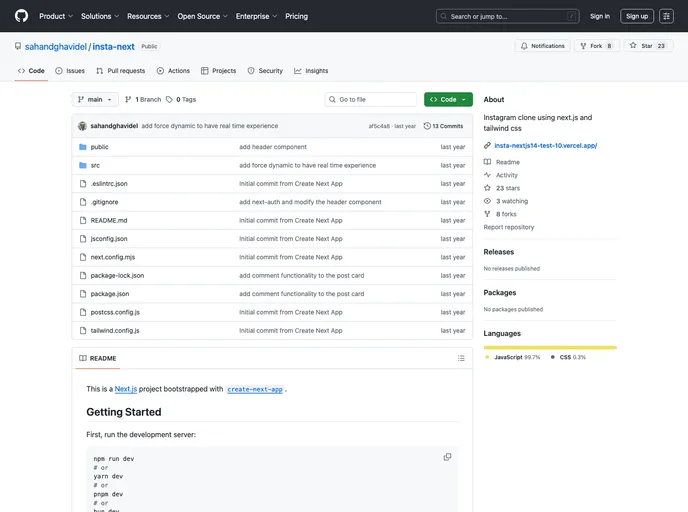
Task: Copy the npm run dev code block
Action: pos(447,457)
